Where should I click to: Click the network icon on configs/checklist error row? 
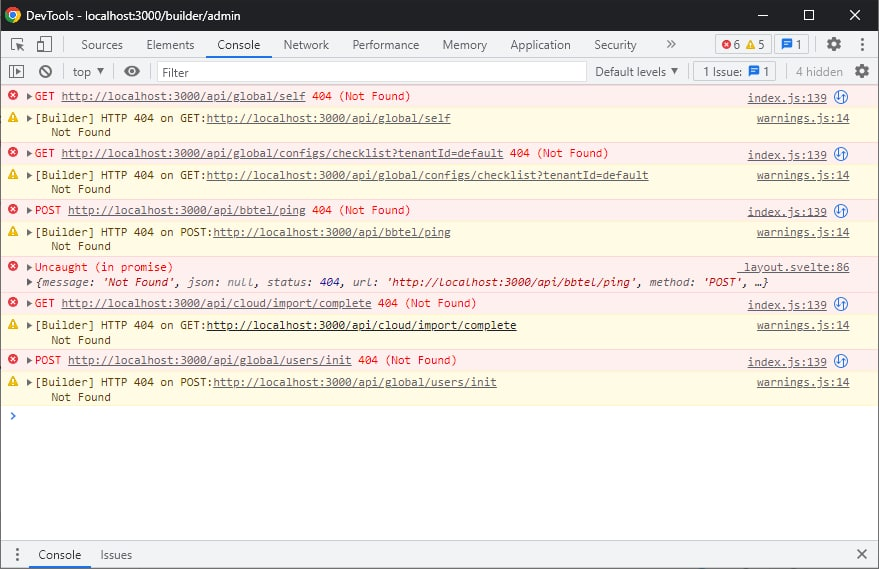[840, 154]
